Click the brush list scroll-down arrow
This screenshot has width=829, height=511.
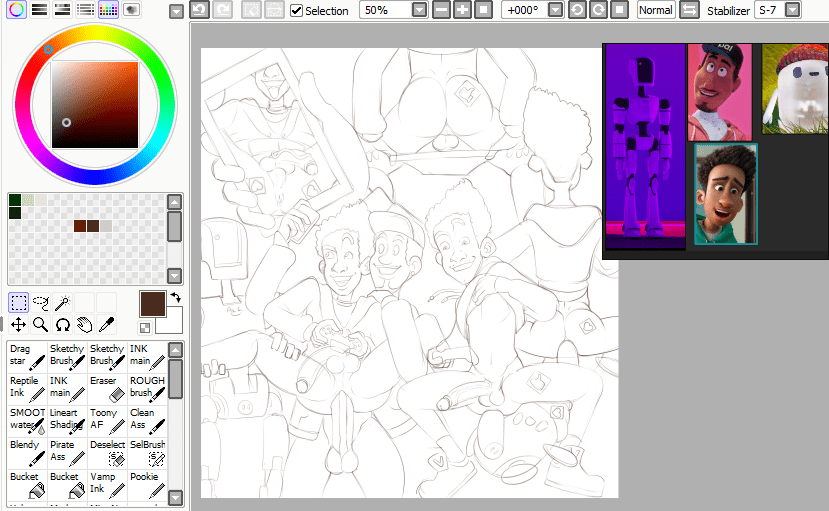coord(175,497)
